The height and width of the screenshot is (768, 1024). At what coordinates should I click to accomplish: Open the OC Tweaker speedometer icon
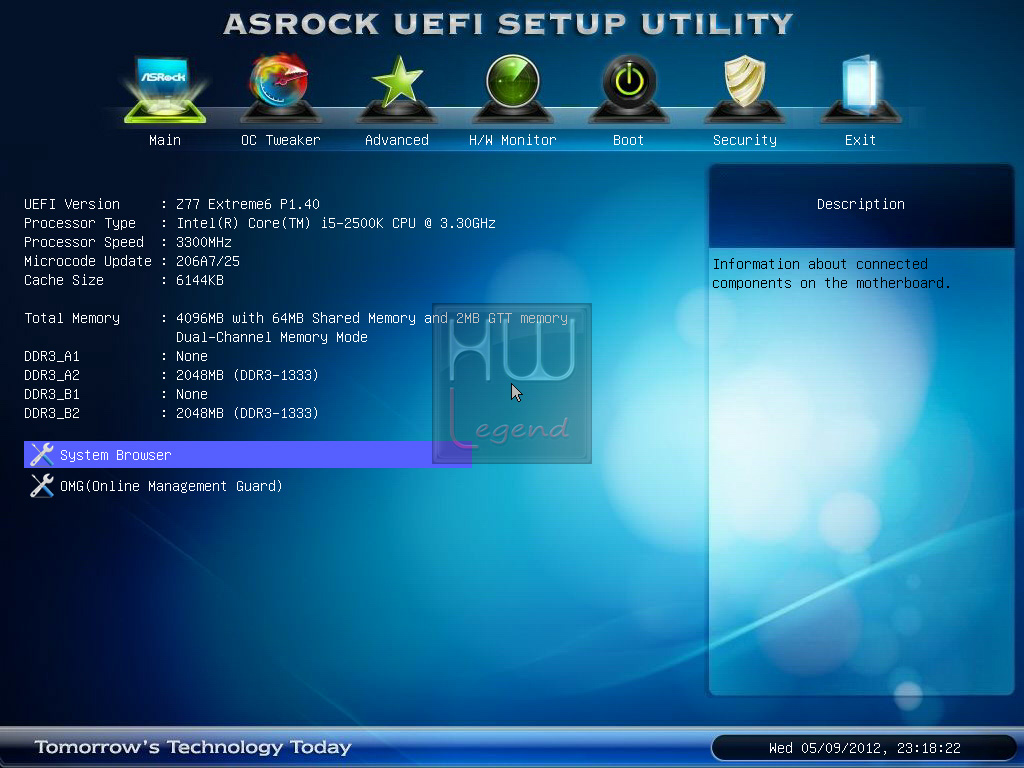coord(280,88)
